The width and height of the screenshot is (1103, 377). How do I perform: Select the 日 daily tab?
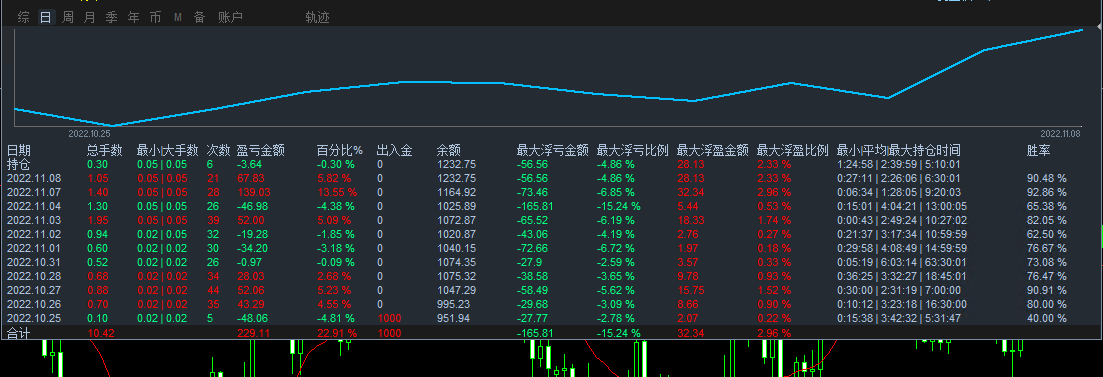tap(46, 18)
